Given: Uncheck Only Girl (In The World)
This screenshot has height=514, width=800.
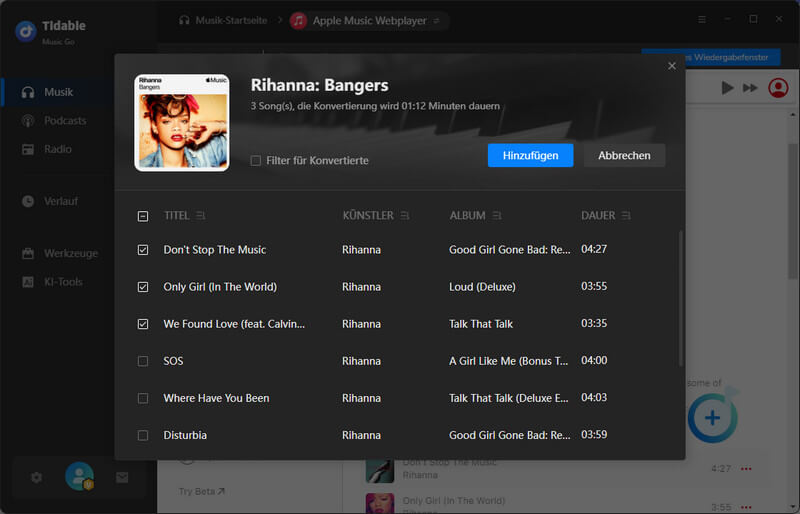Looking at the screenshot, I should (143, 287).
